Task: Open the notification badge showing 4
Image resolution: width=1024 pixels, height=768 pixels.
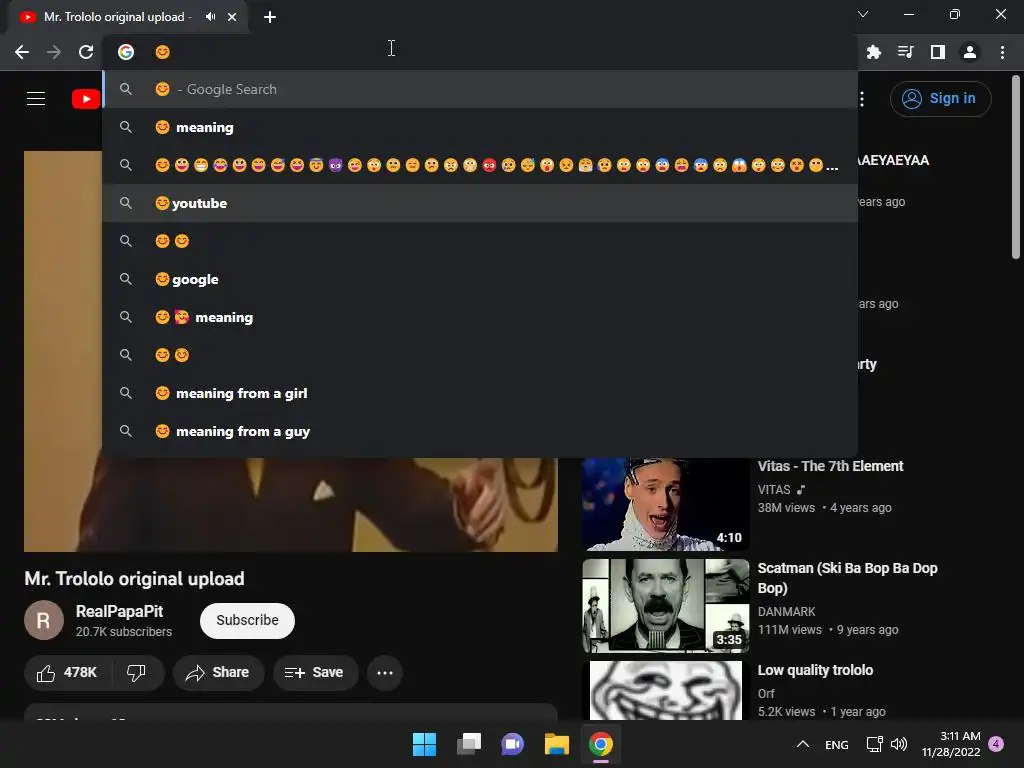Action: [996, 744]
